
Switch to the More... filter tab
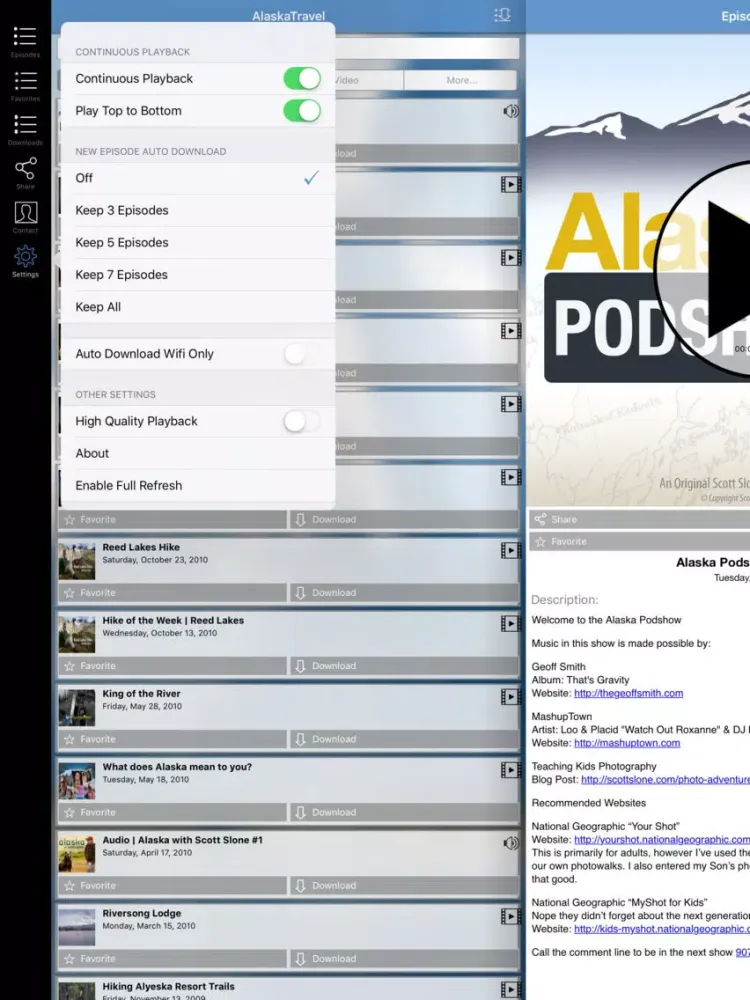click(460, 80)
